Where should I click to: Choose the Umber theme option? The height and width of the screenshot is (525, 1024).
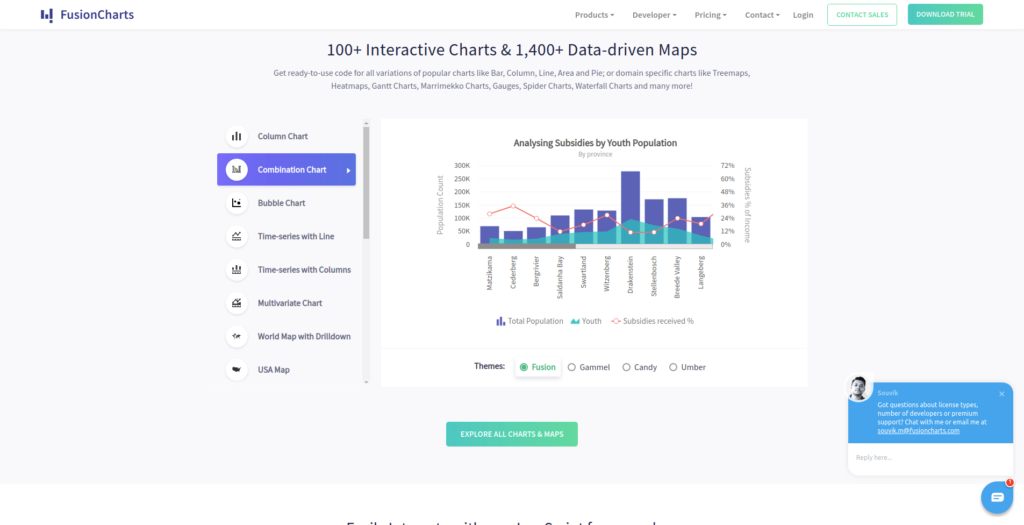point(673,367)
